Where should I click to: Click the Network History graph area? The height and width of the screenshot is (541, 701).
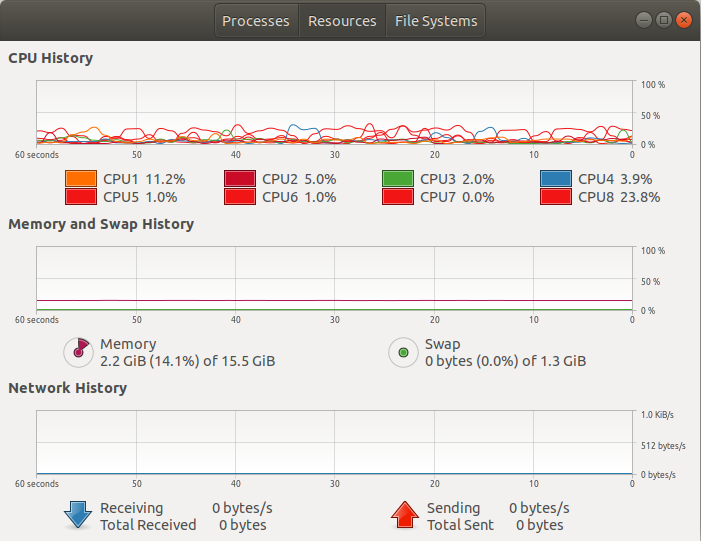tap(334, 442)
